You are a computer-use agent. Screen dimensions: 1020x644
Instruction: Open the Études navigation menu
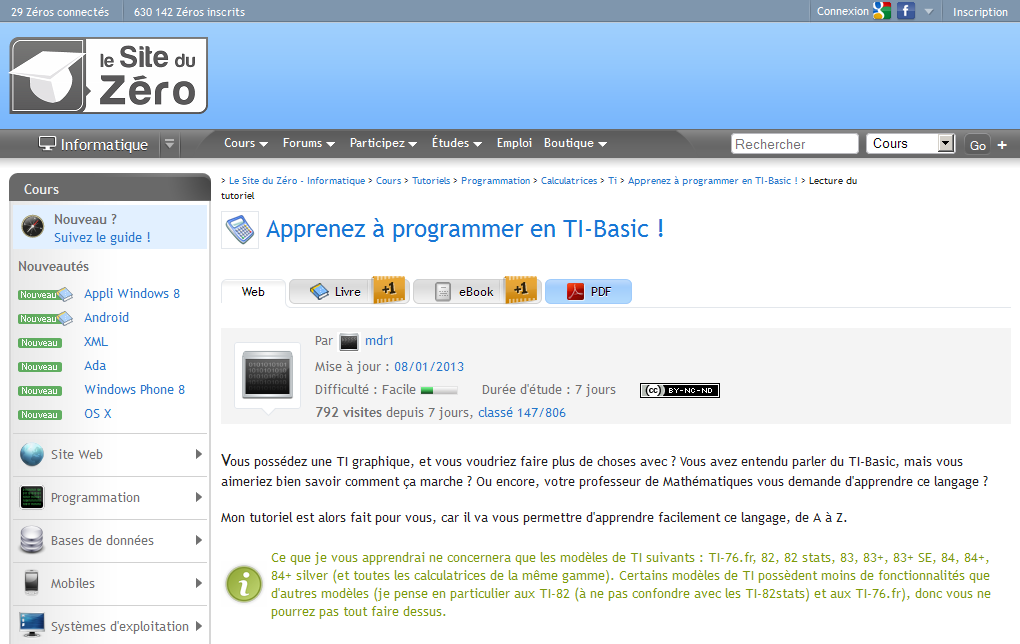click(457, 143)
